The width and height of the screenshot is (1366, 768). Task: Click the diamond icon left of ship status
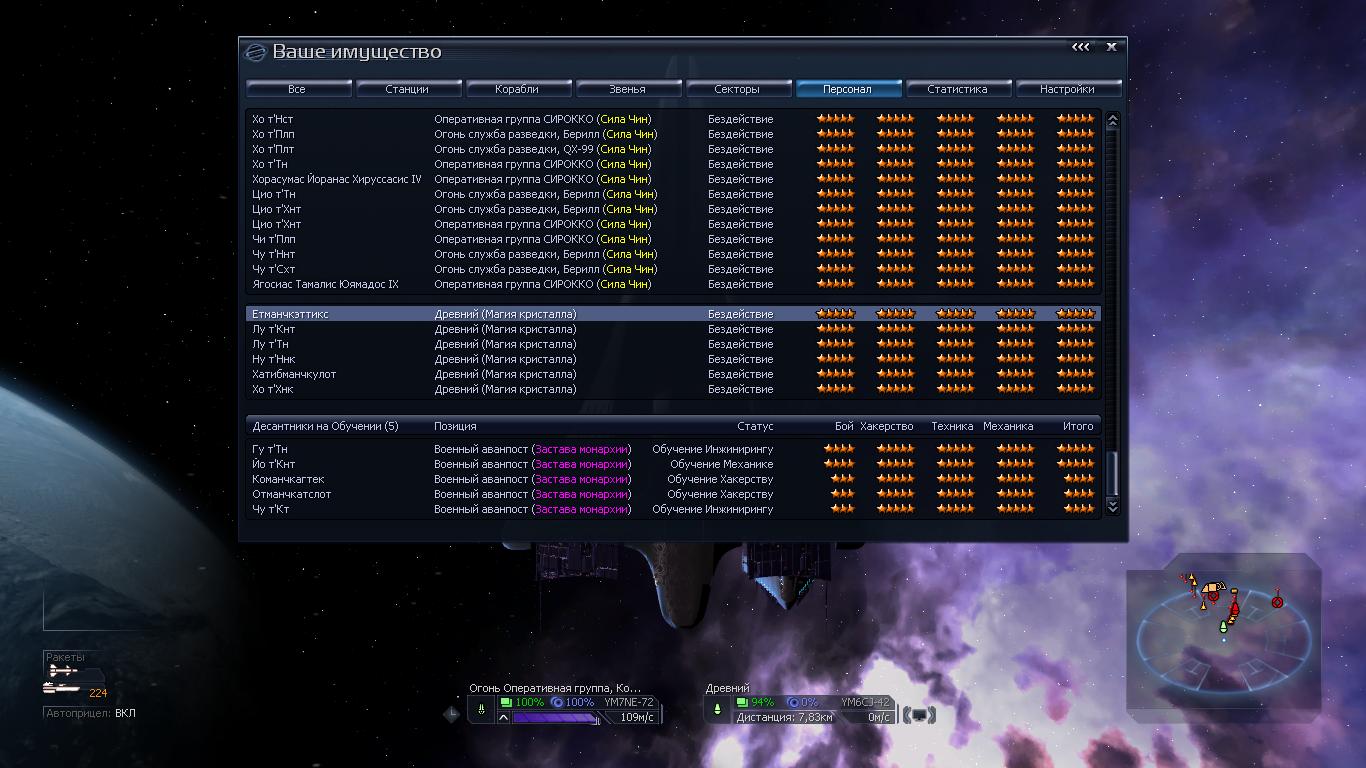(451, 714)
